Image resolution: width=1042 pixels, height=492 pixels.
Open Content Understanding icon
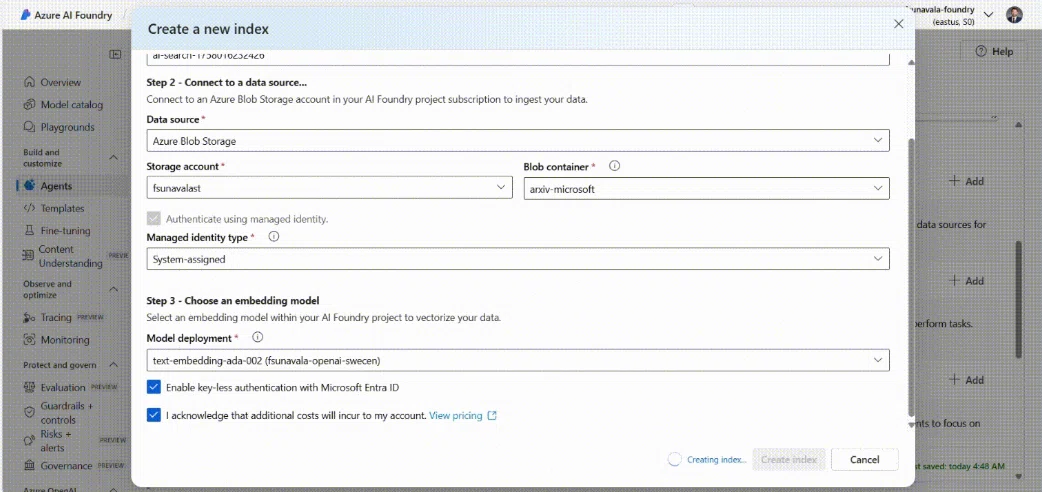pos(28,255)
